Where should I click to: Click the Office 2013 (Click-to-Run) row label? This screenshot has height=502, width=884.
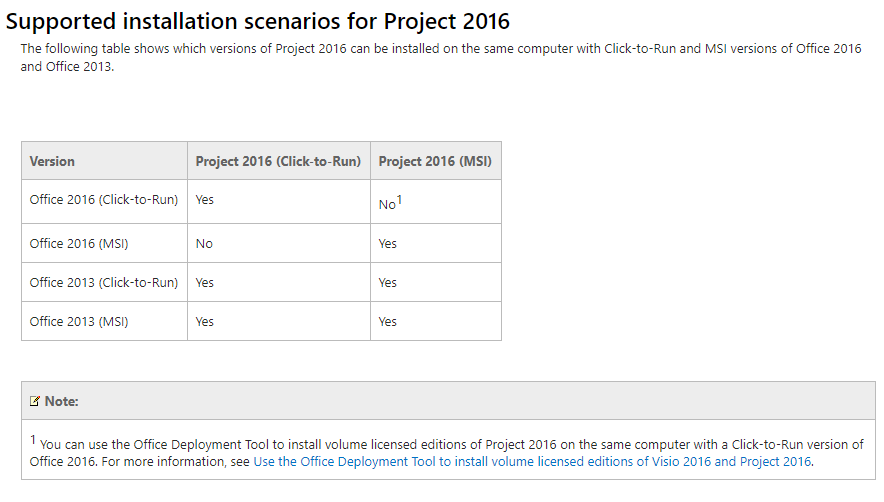tap(104, 283)
